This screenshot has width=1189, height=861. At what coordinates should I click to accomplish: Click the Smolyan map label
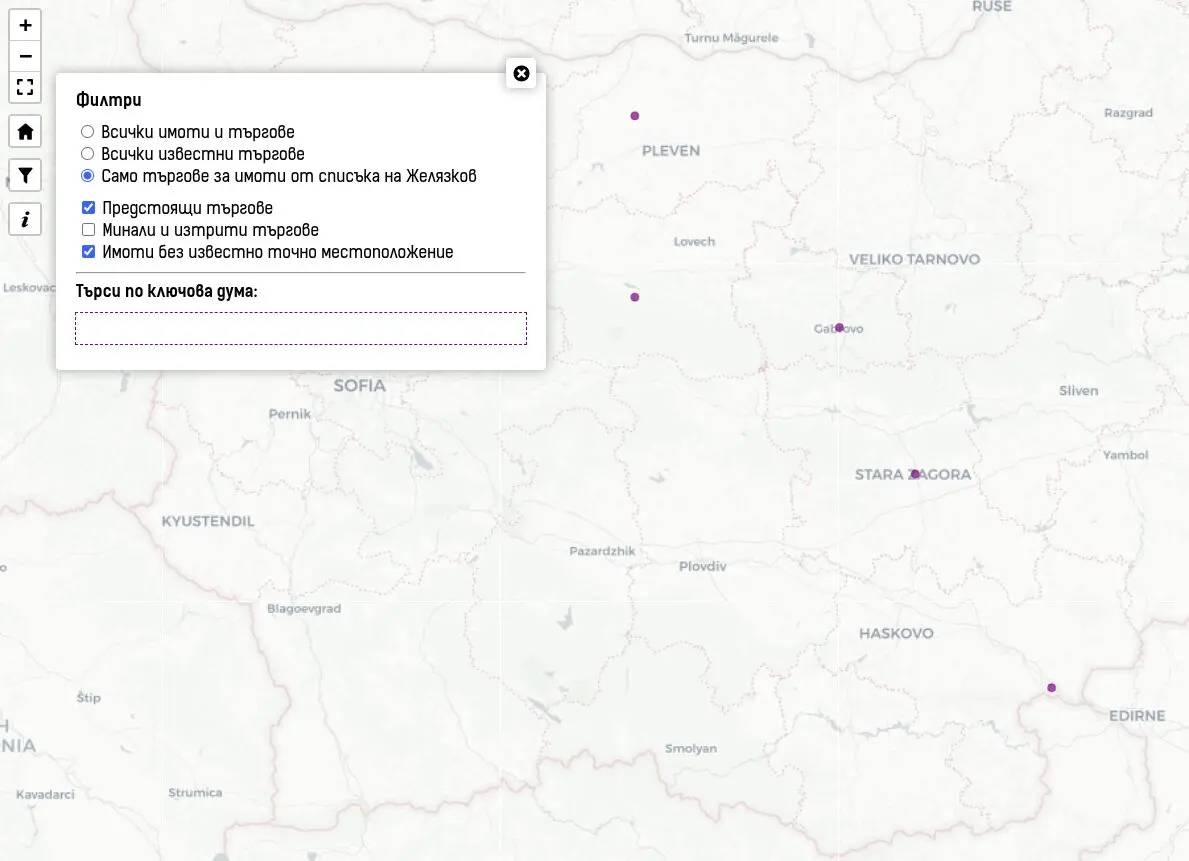691,749
